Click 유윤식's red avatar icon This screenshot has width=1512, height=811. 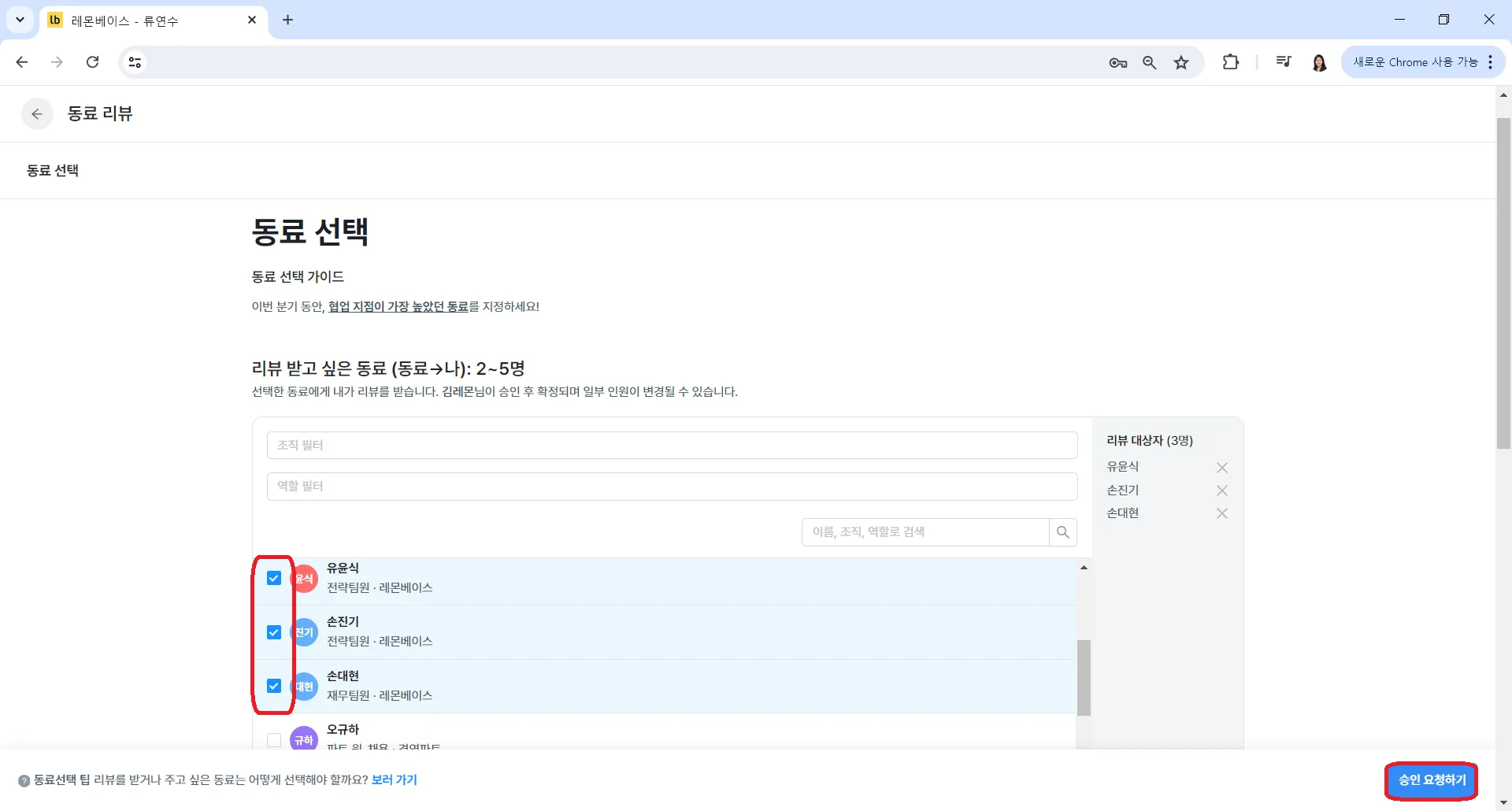pyautogui.click(x=305, y=579)
